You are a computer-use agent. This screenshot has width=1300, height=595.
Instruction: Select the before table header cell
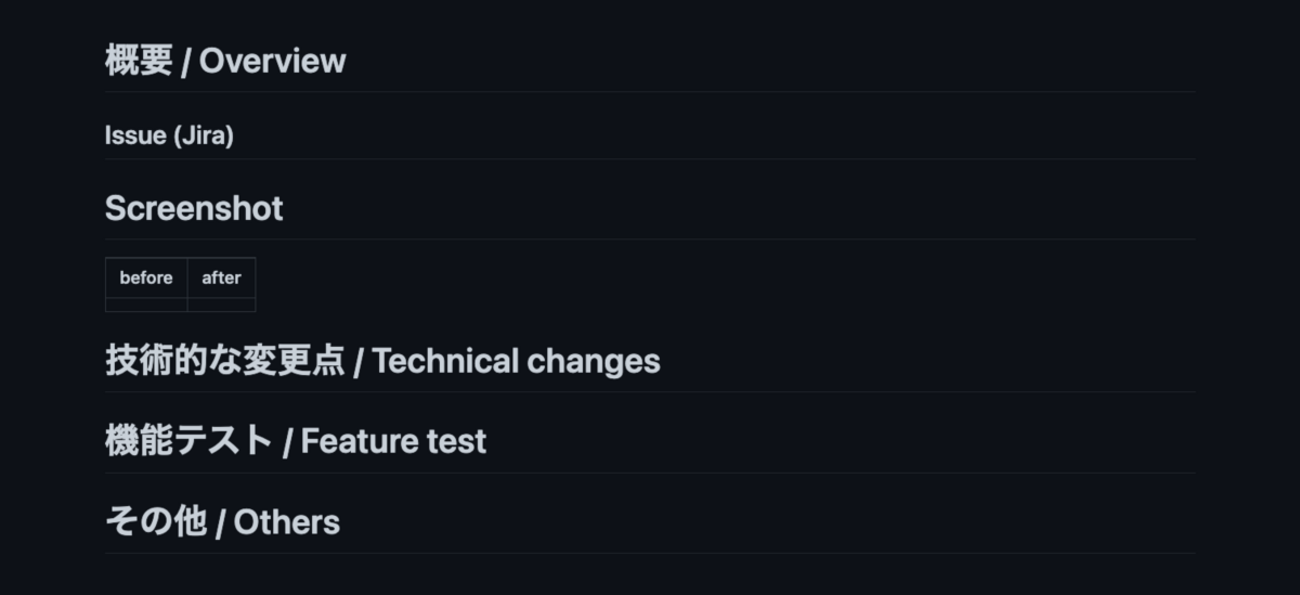coord(146,278)
